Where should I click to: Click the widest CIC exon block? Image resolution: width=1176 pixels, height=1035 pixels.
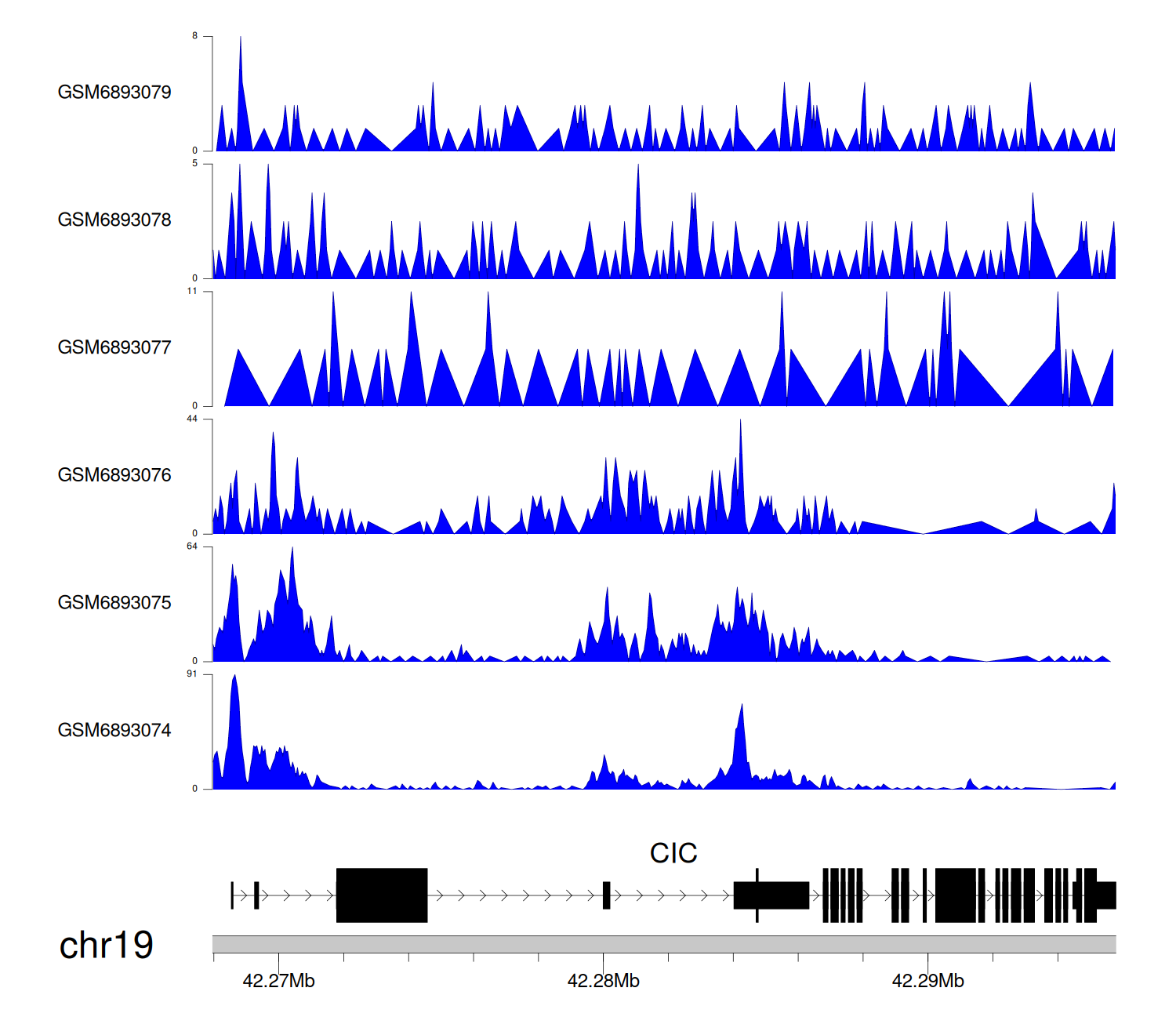pos(382,895)
